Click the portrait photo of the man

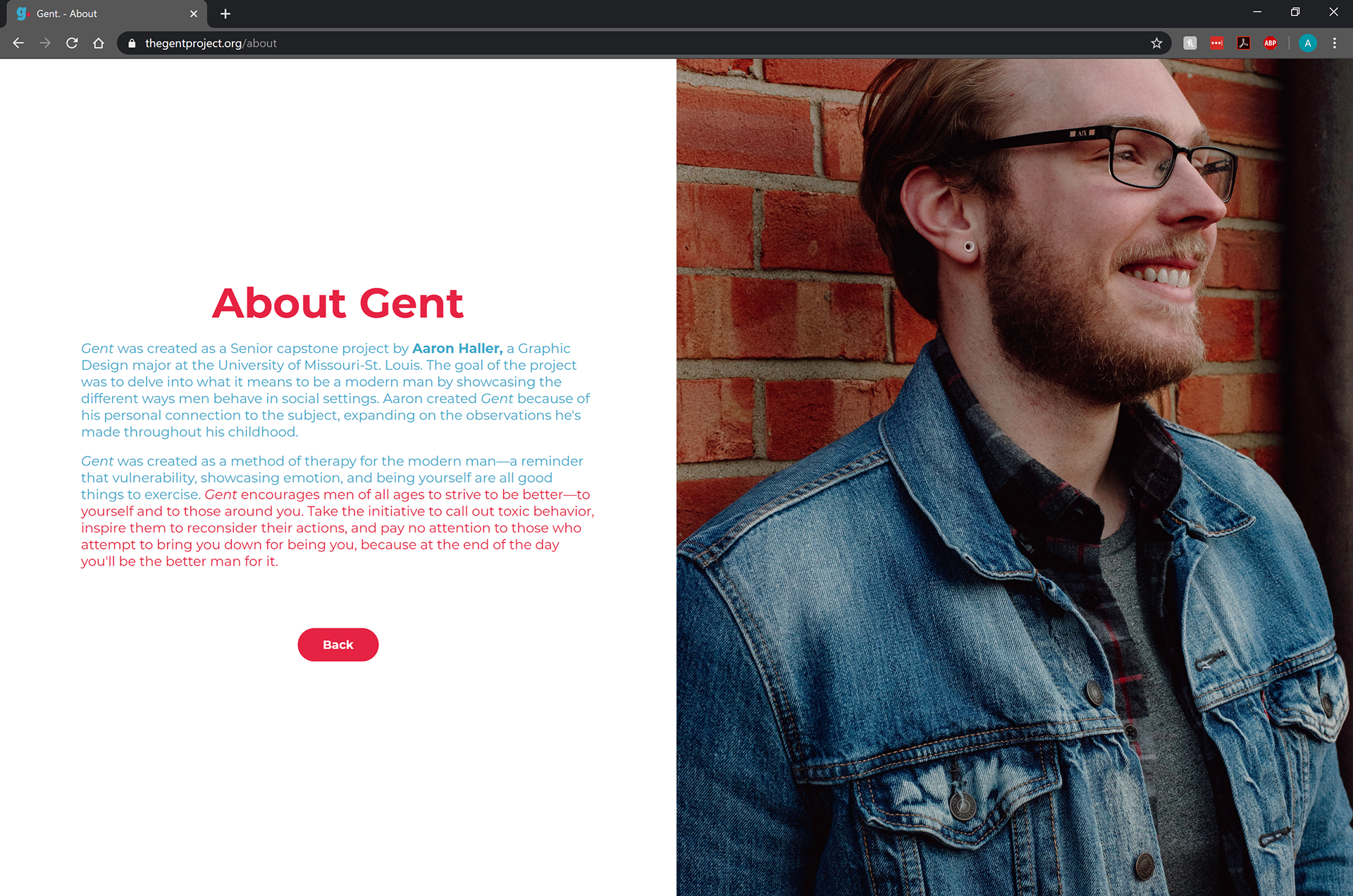1015,477
